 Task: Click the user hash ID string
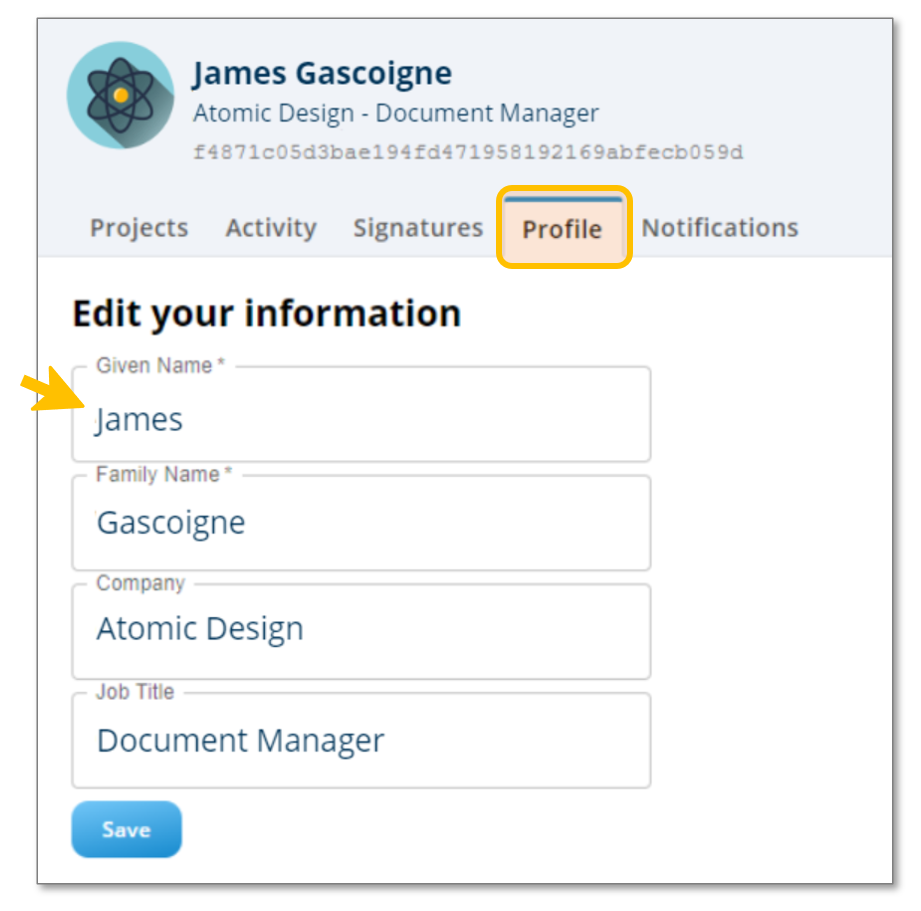(468, 153)
